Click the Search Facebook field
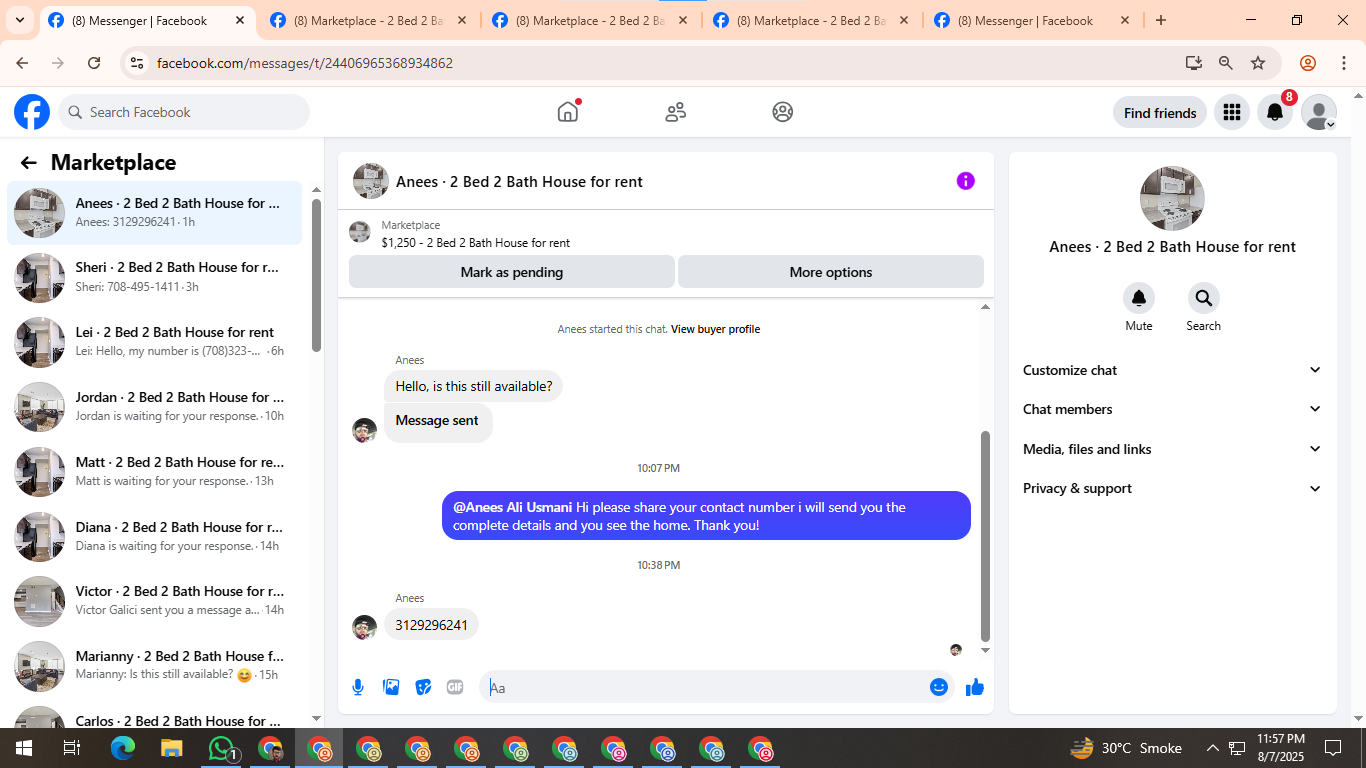 184,112
